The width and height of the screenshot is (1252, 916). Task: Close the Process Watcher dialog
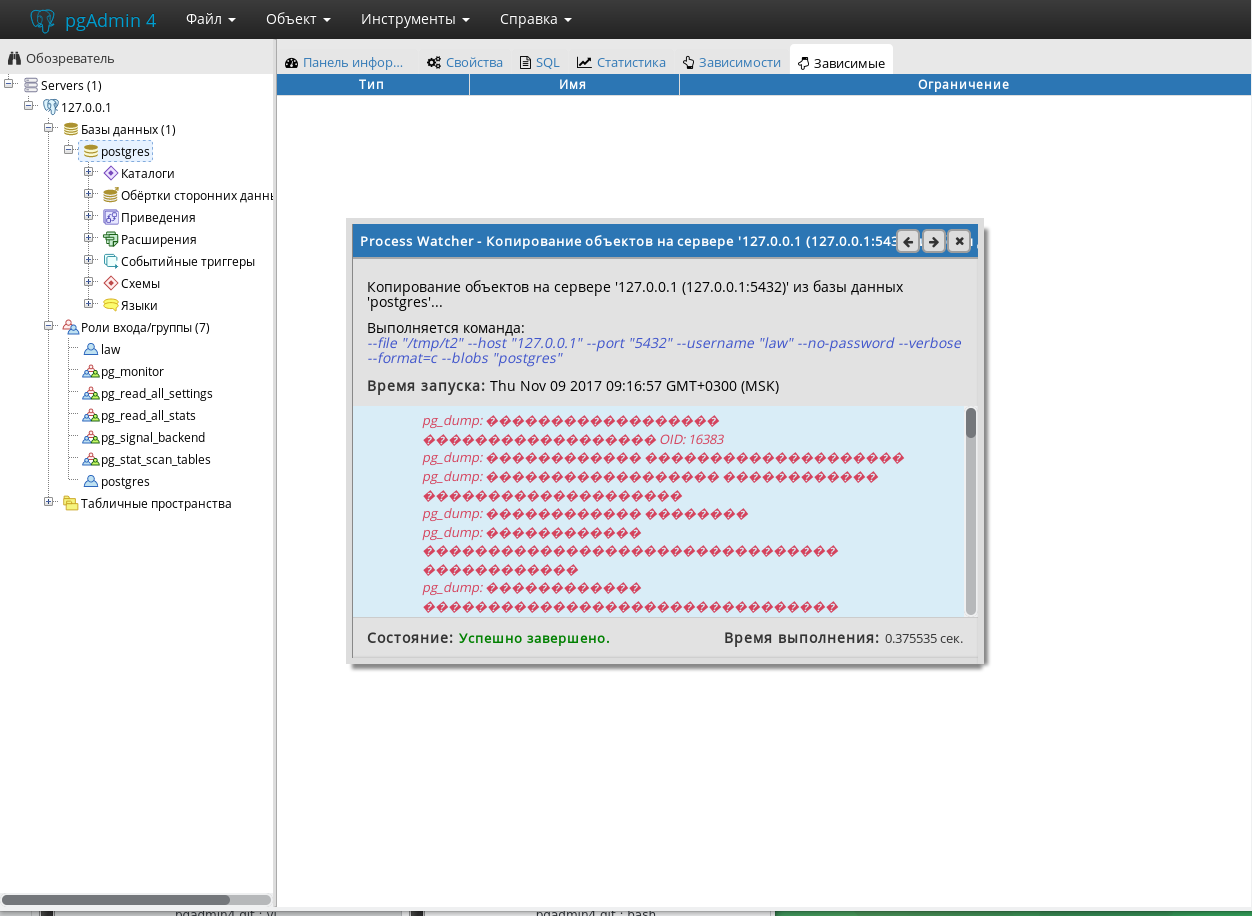959,241
